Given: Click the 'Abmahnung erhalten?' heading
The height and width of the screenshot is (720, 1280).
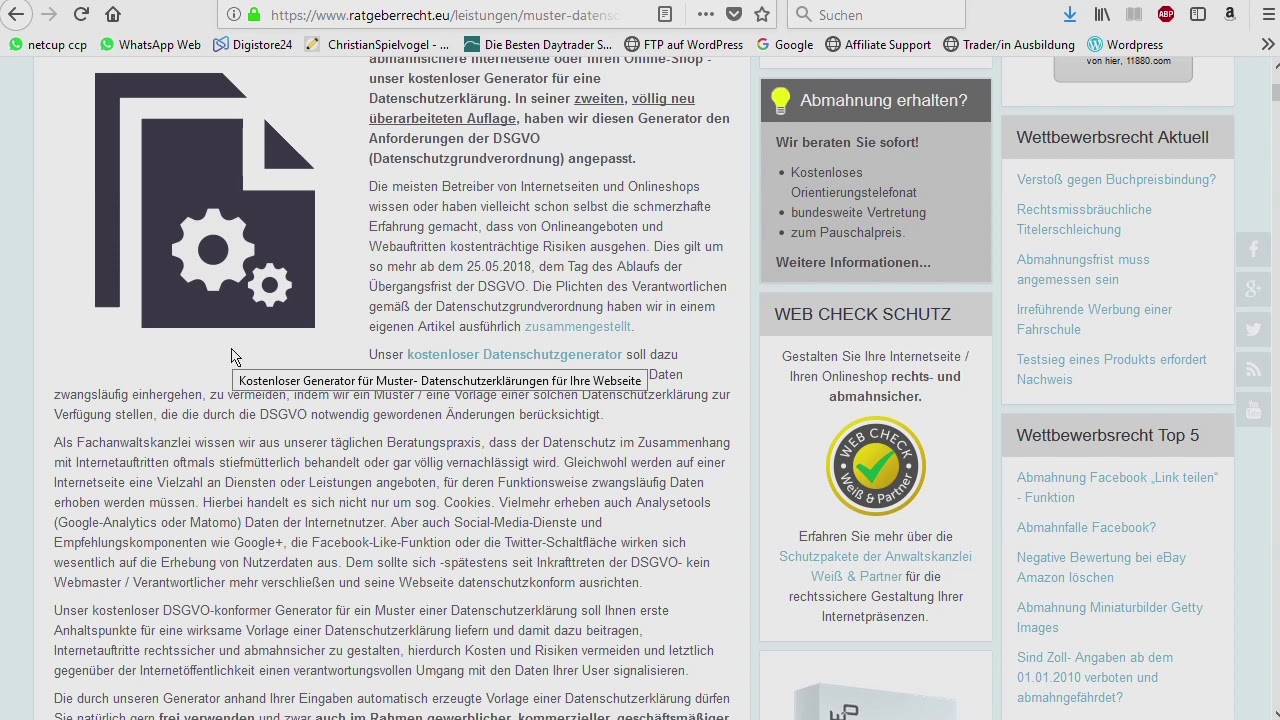Looking at the screenshot, I should click(x=884, y=100).
